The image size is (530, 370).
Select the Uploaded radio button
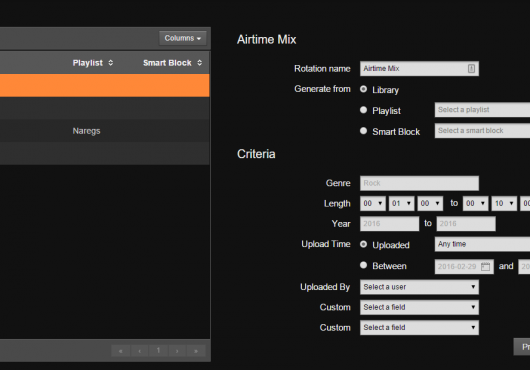pos(363,244)
